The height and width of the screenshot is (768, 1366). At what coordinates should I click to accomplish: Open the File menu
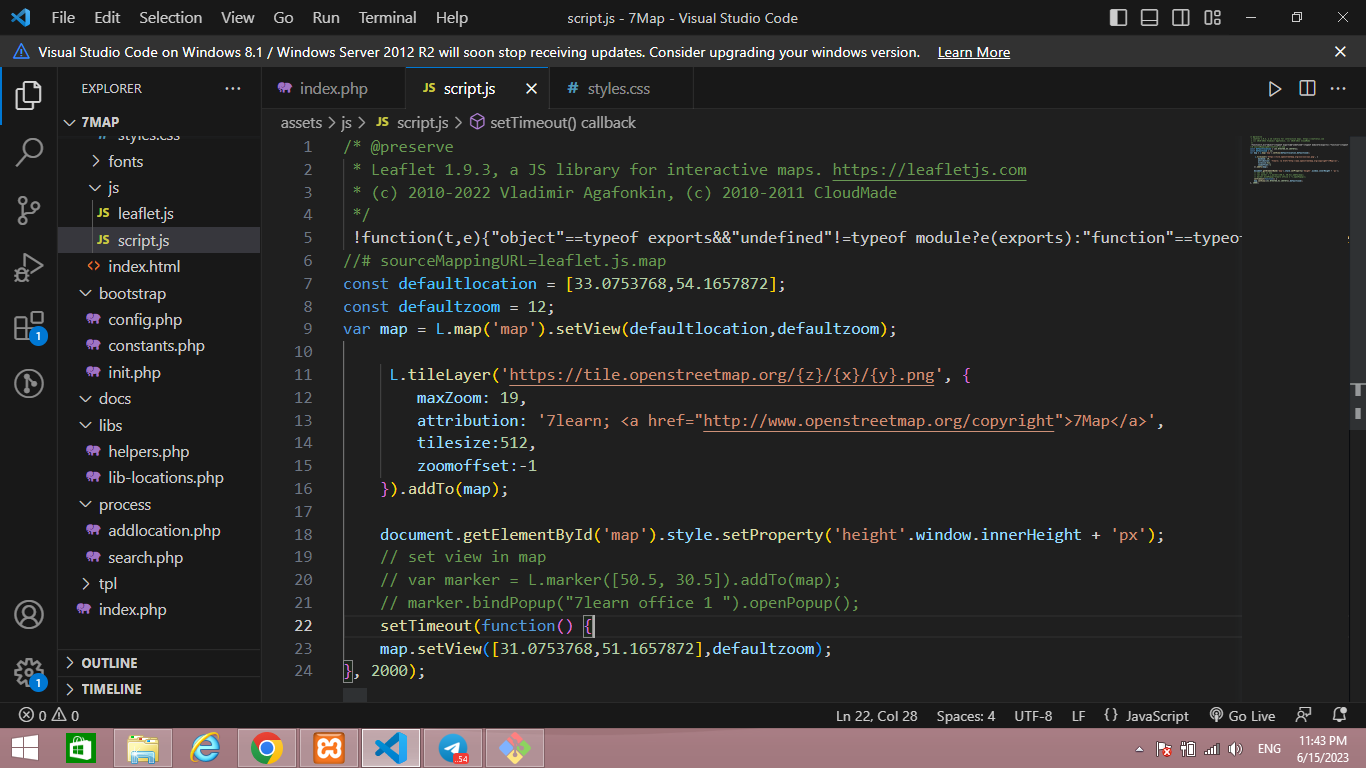(x=63, y=18)
